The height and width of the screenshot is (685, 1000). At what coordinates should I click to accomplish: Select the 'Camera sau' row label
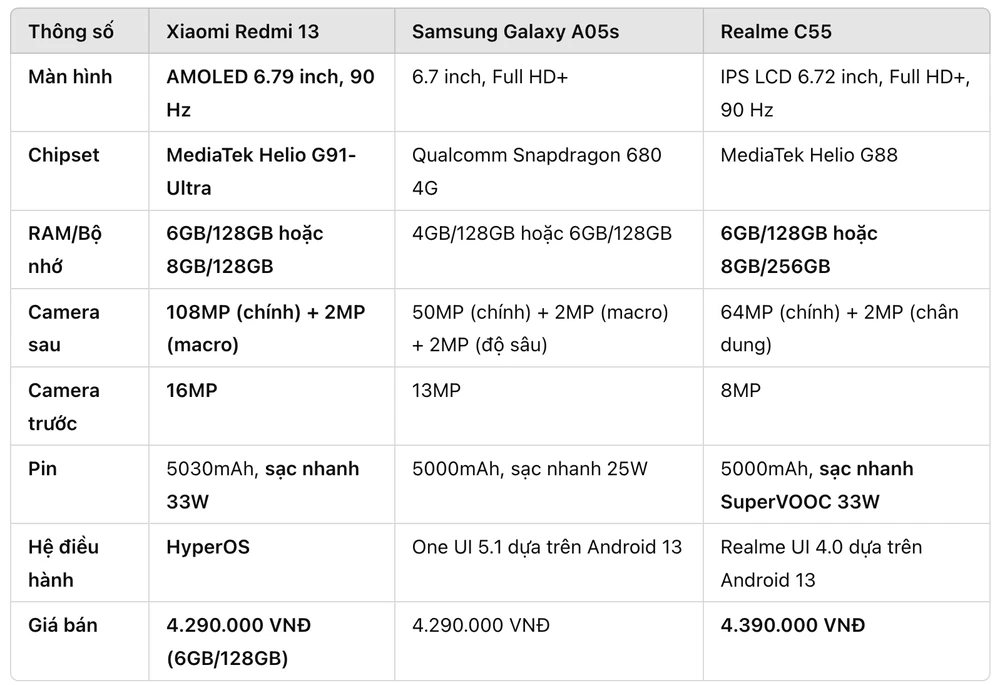(64, 328)
